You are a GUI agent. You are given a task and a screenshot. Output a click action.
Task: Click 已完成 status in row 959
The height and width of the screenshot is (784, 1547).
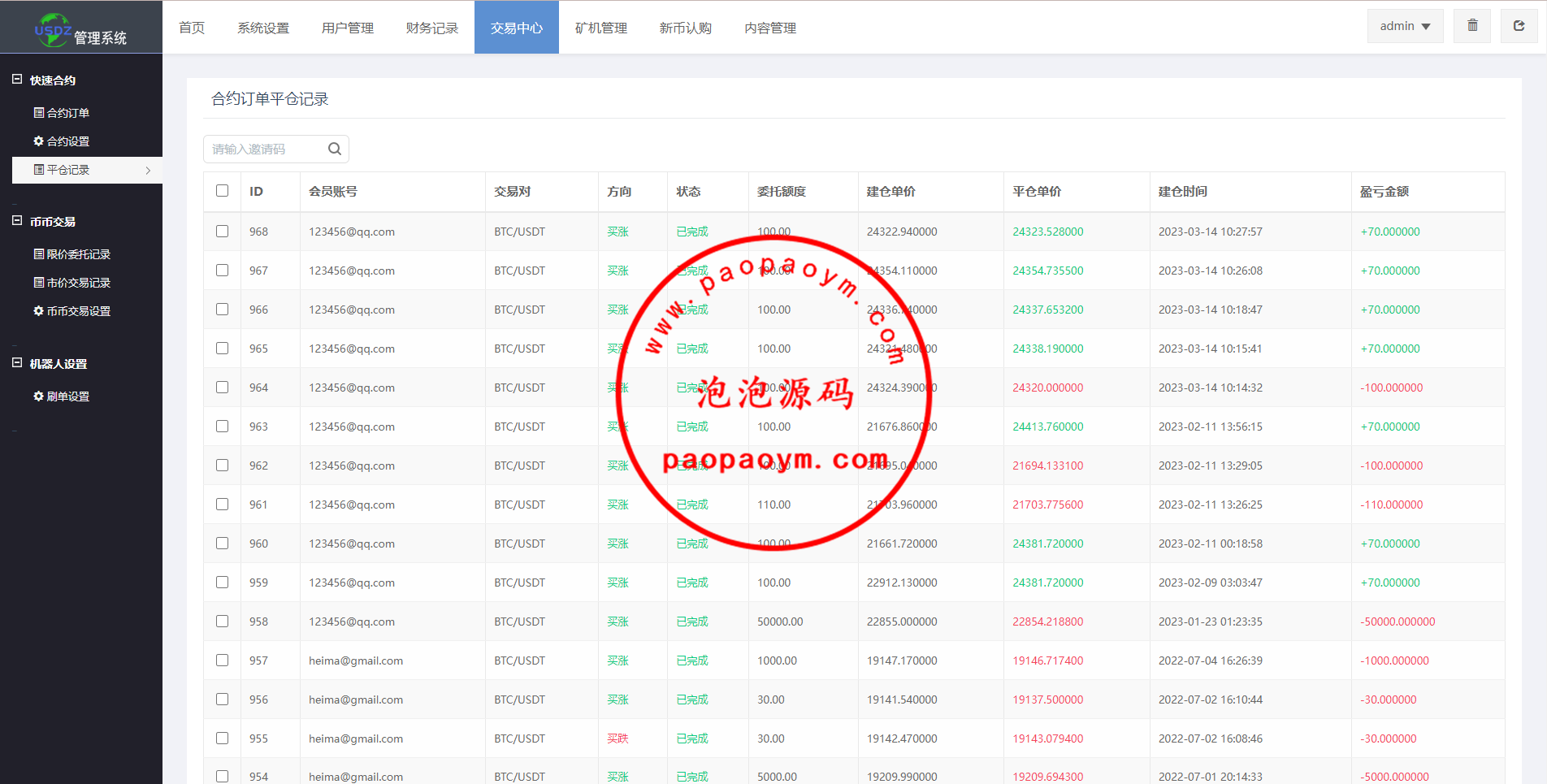coord(692,583)
